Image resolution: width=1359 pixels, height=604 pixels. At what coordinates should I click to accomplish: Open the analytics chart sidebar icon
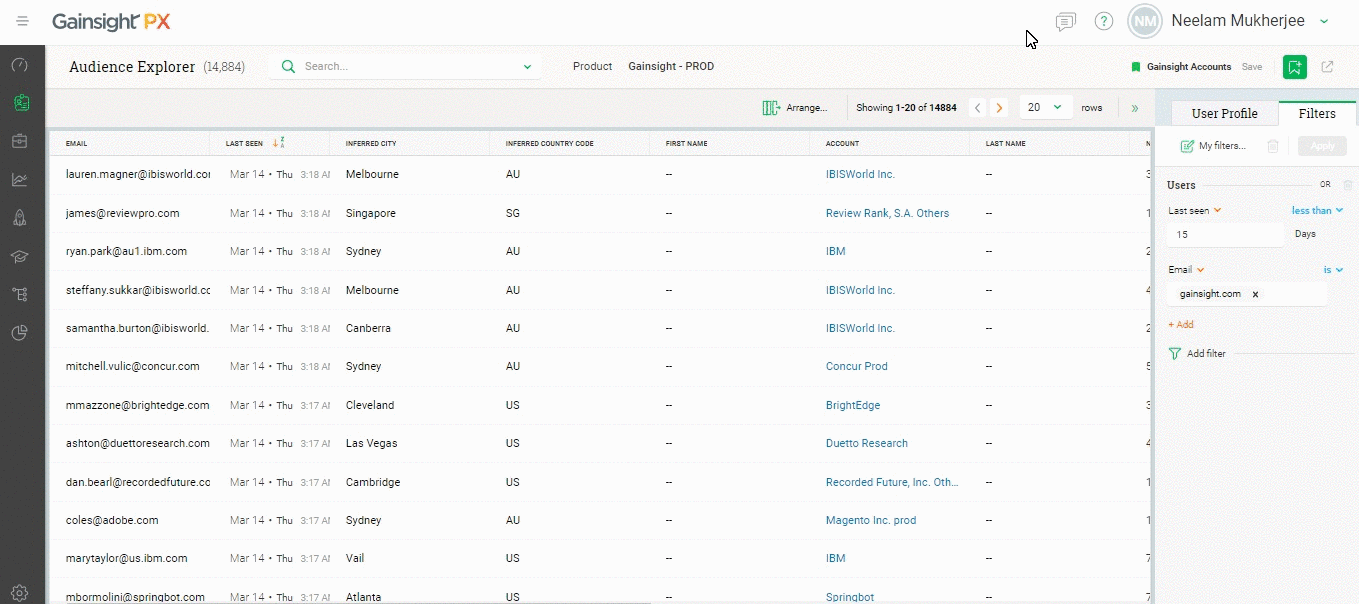pos(20,180)
